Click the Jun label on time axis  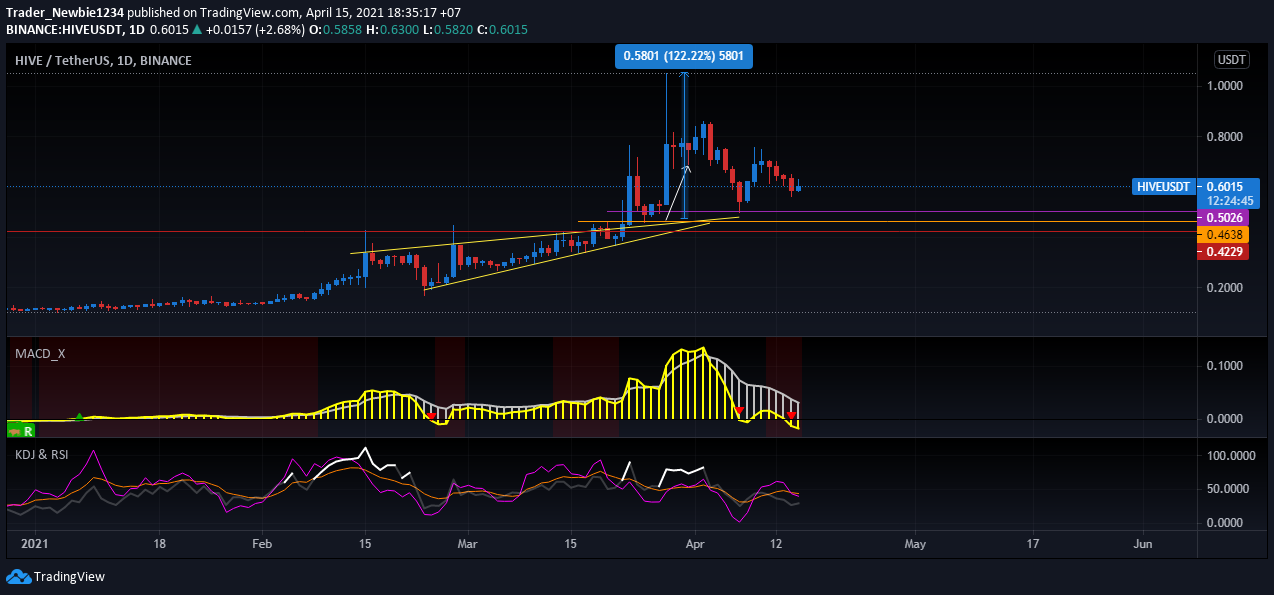click(x=1144, y=544)
